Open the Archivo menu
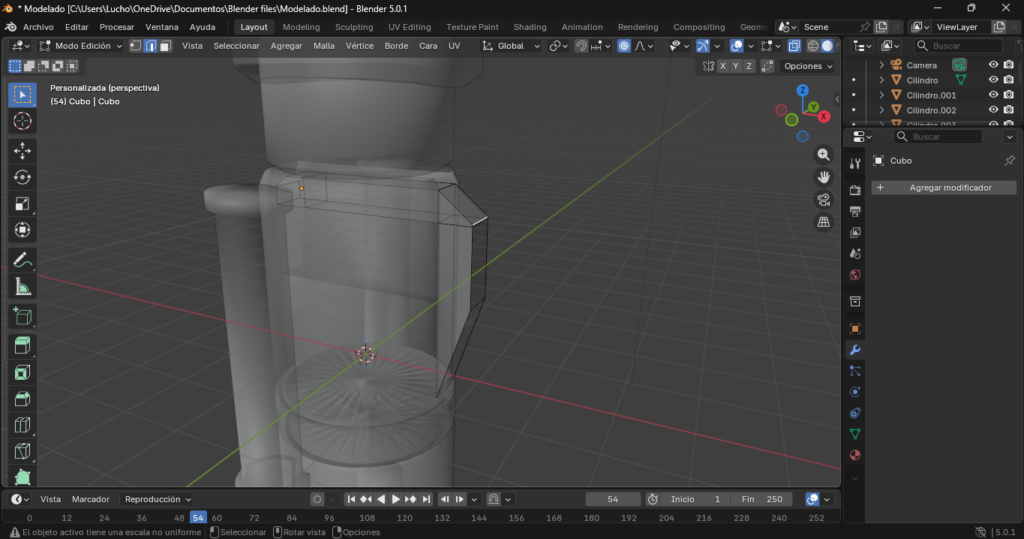This screenshot has height=539, width=1024. [x=38, y=27]
